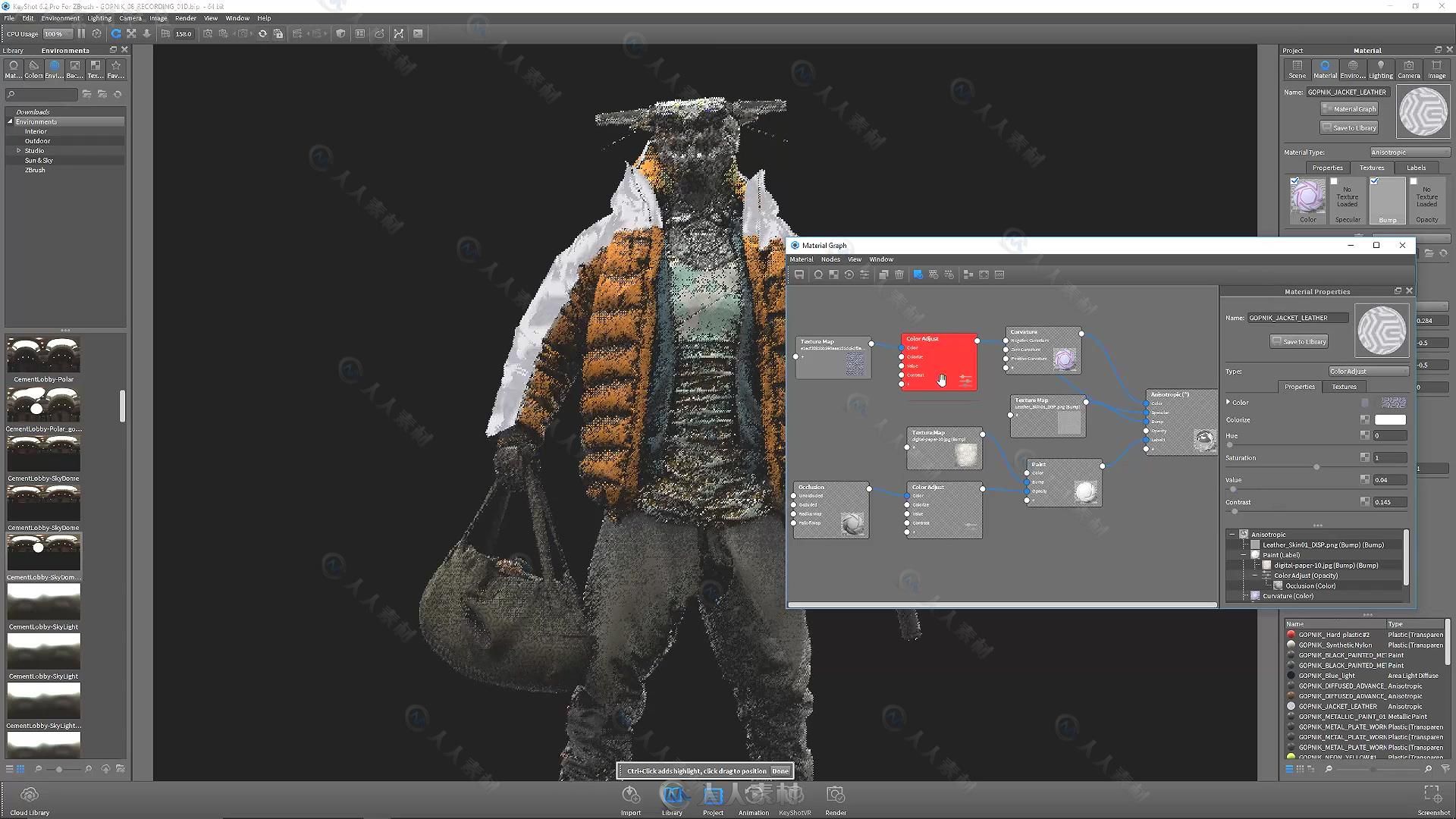The width and height of the screenshot is (1456, 819).
Task: Click Done on the highlight hint bar
Action: coord(780,770)
